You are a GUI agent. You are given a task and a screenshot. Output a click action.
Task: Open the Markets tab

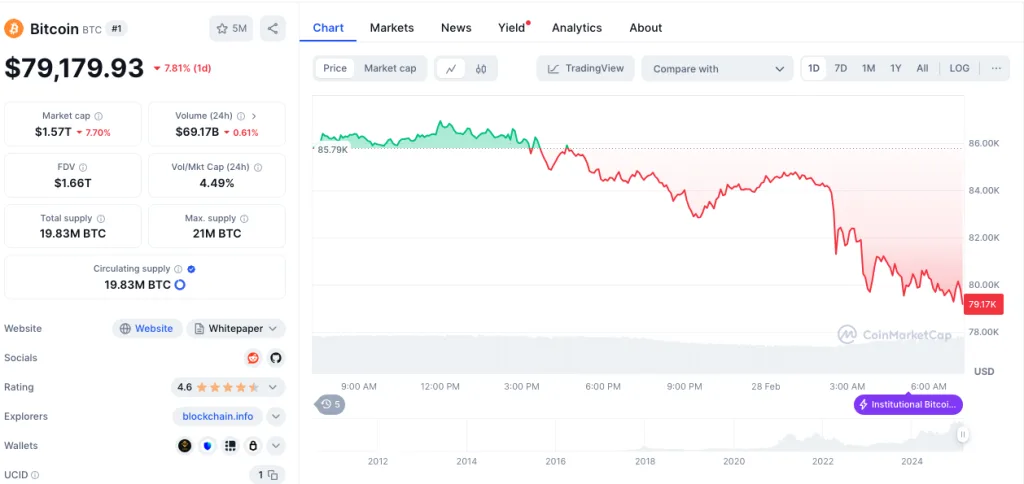point(392,28)
